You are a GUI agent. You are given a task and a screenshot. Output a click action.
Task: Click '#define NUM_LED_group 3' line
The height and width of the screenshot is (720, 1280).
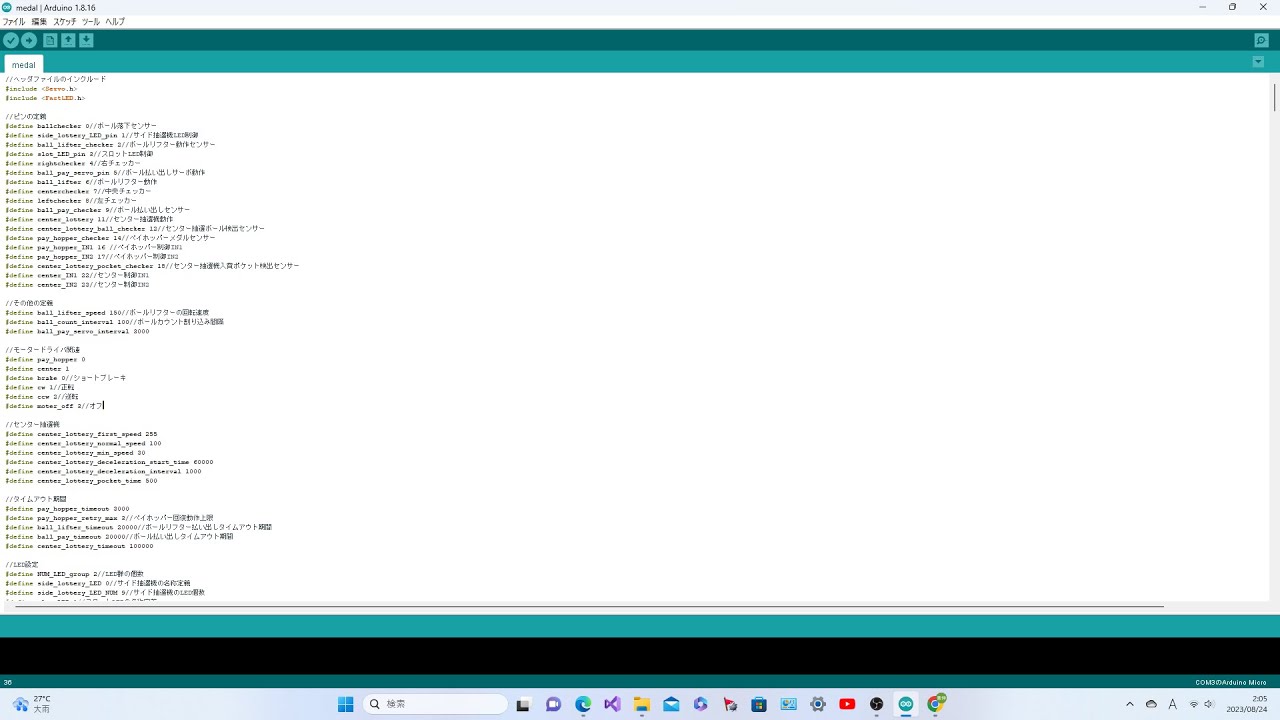point(75,574)
